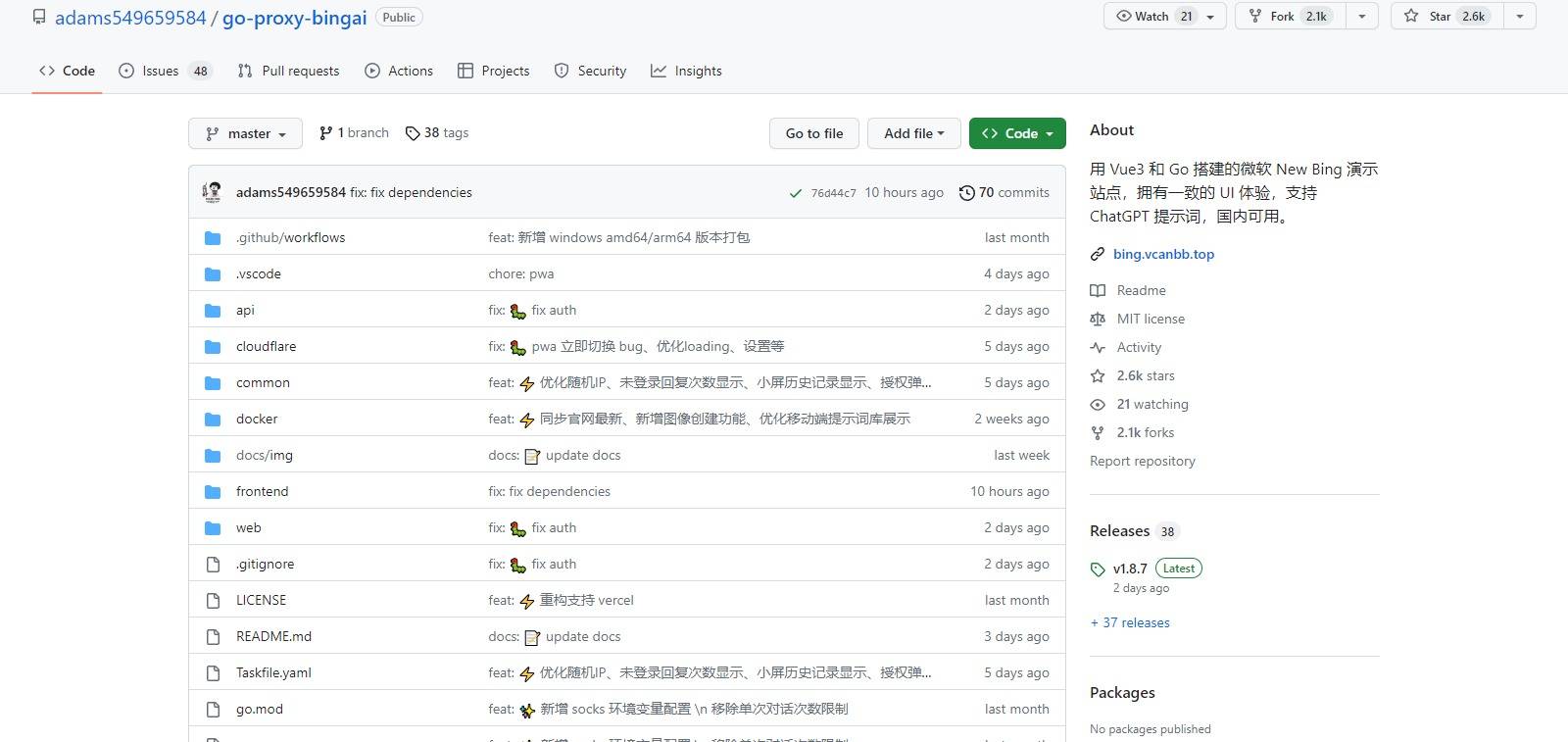Open commit hash 76d44c7

click(x=833, y=193)
